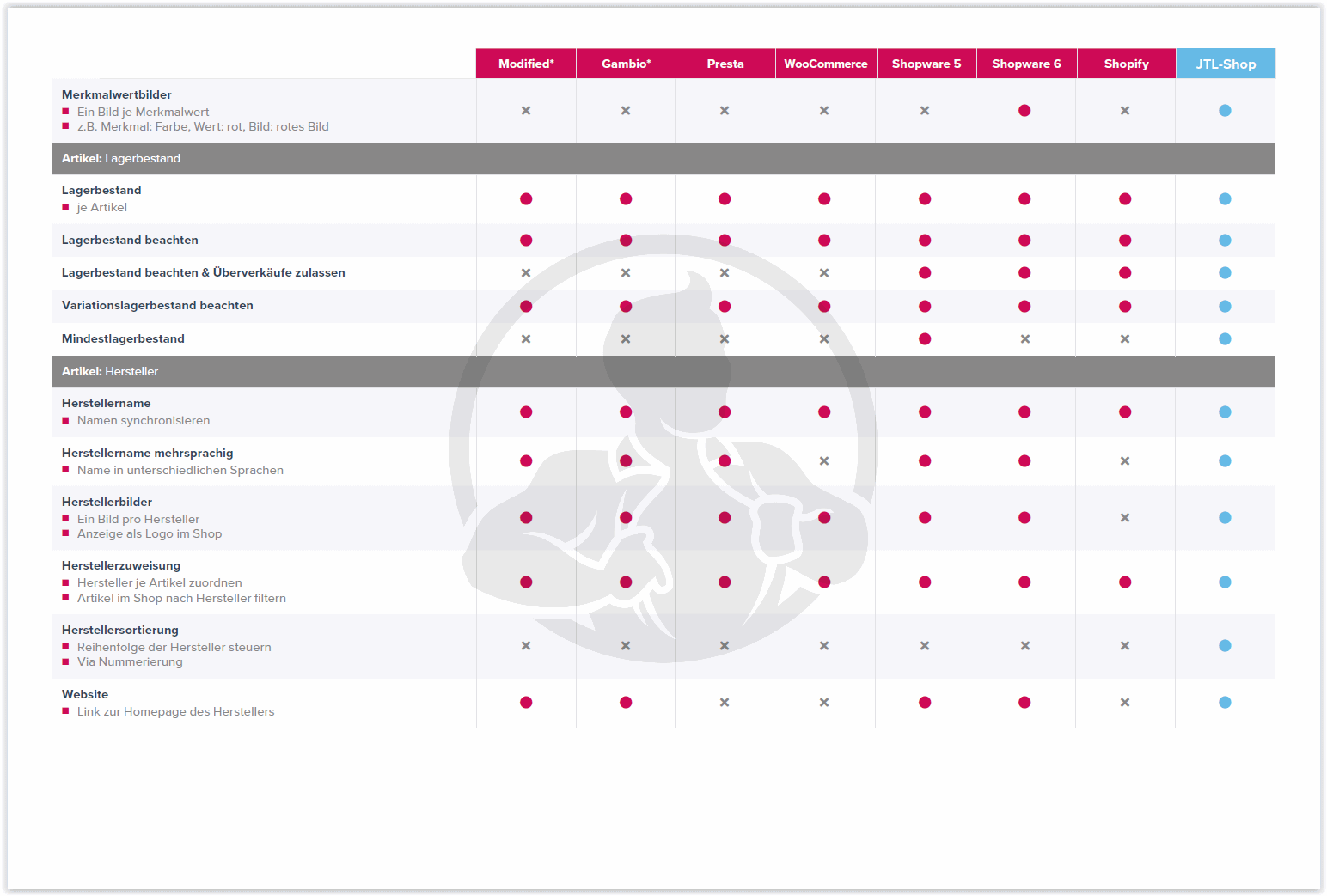Image resolution: width=1327 pixels, height=896 pixels.
Task: Click the Presta X mark for Website
Action: coord(725,703)
